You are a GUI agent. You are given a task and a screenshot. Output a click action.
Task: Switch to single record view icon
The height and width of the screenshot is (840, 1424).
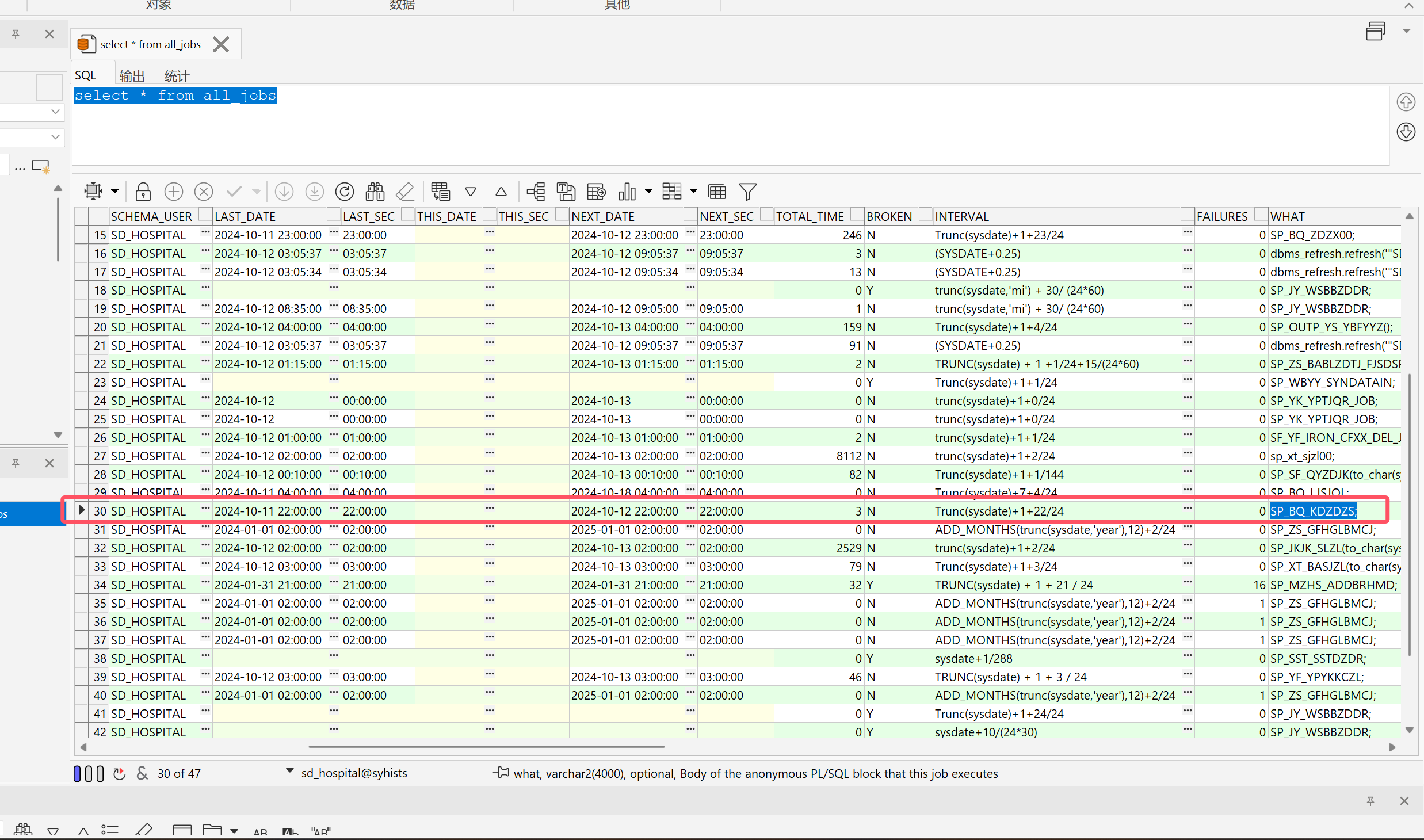pyautogui.click(x=440, y=192)
